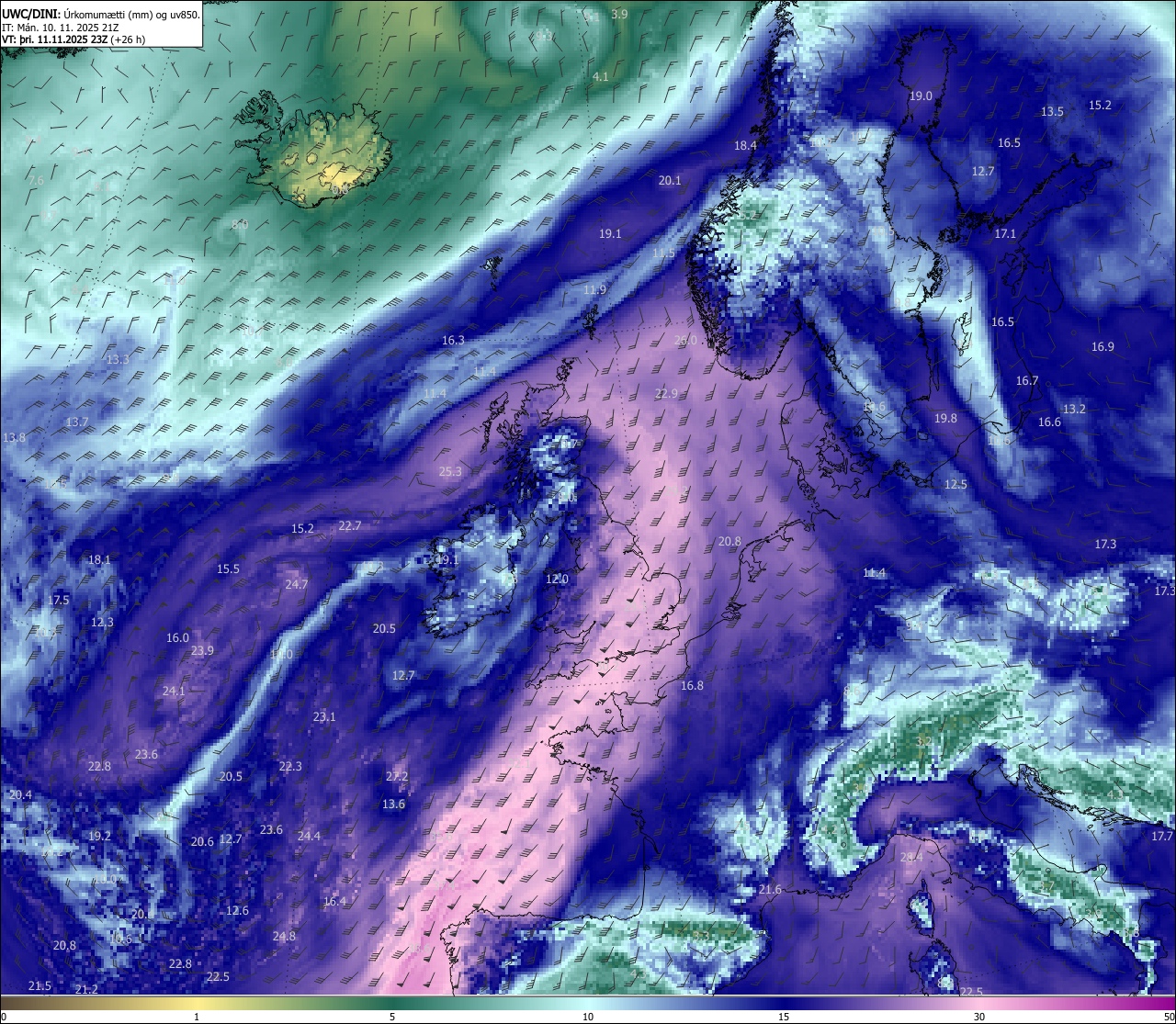
Task: Click the map value '4.1'
Action: tap(600, 76)
